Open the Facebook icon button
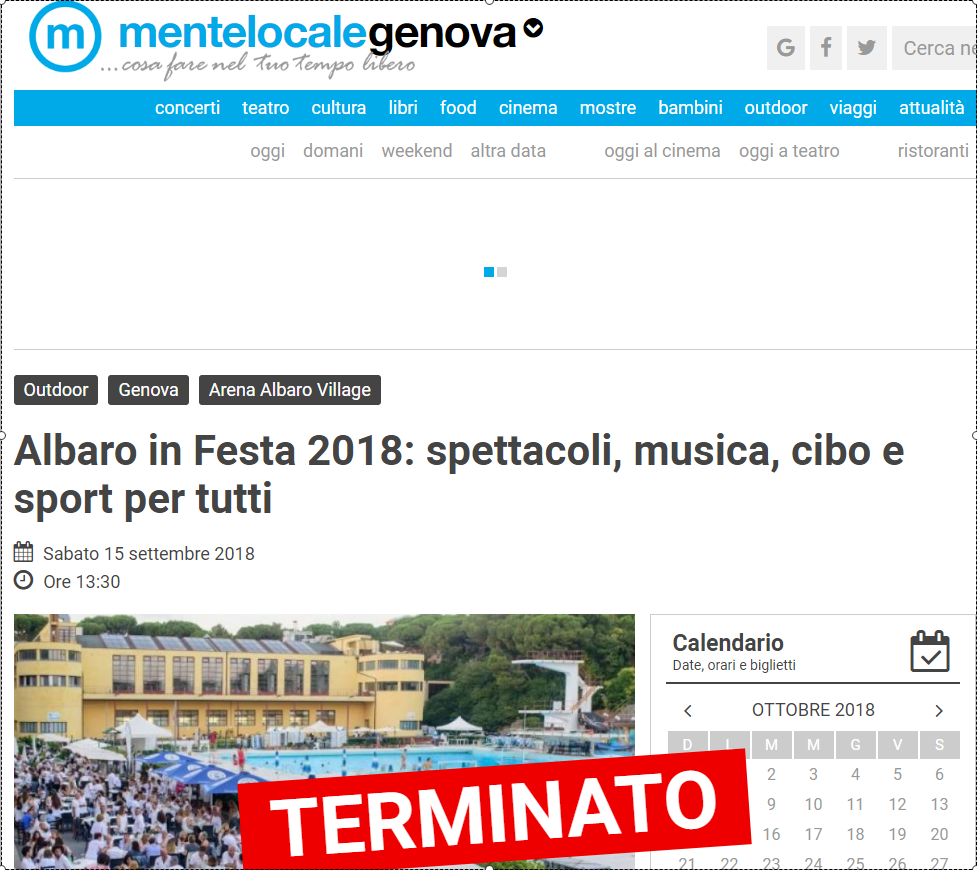This screenshot has height=870, width=977. [x=826, y=48]
